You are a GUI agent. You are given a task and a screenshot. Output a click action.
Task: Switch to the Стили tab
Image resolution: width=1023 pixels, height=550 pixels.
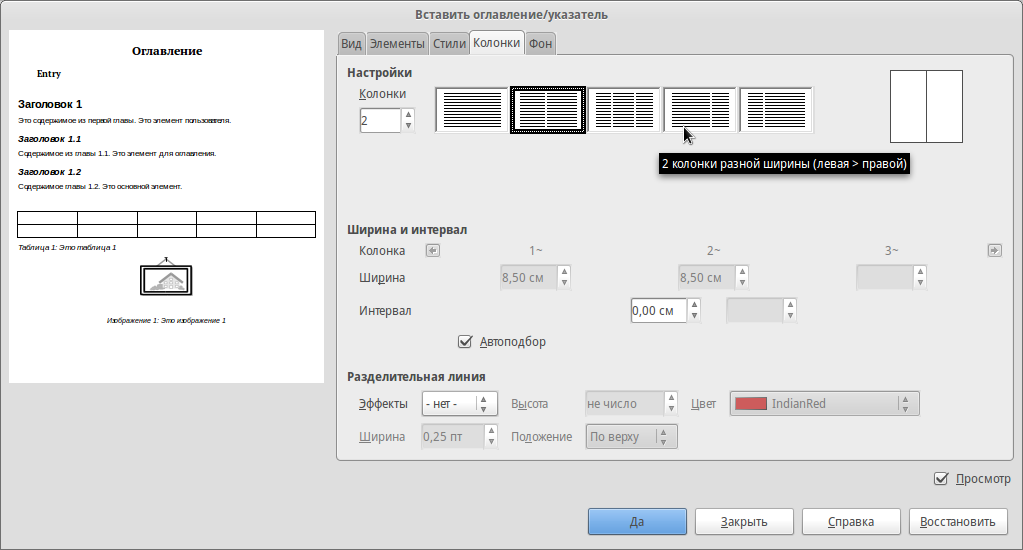click(x=450, y=44)
